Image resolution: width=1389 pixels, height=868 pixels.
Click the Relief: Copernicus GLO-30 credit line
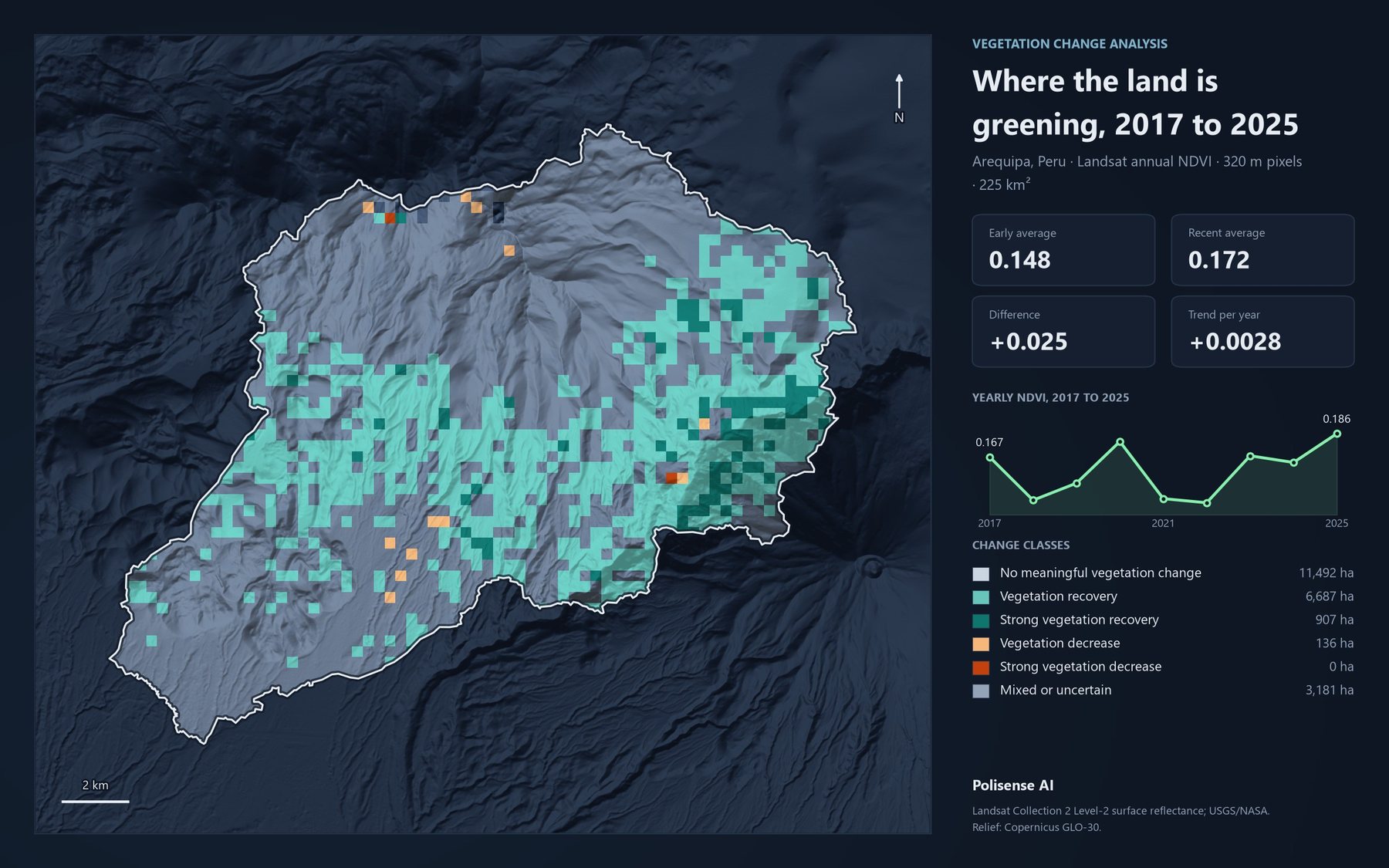point(1036,827)
